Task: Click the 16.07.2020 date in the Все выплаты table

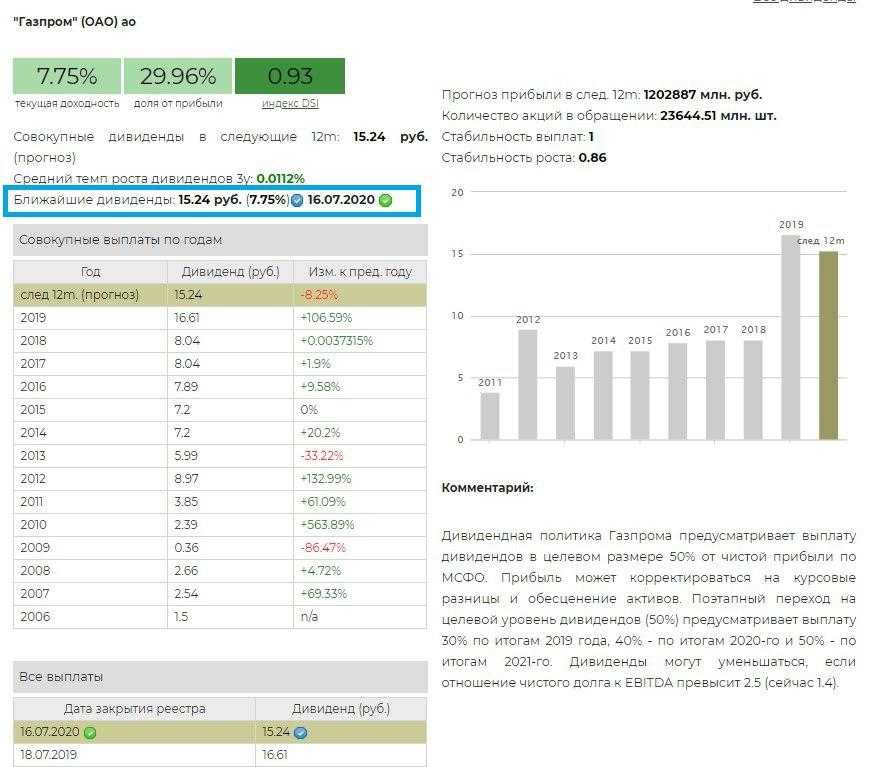Action: pos(50,732)
